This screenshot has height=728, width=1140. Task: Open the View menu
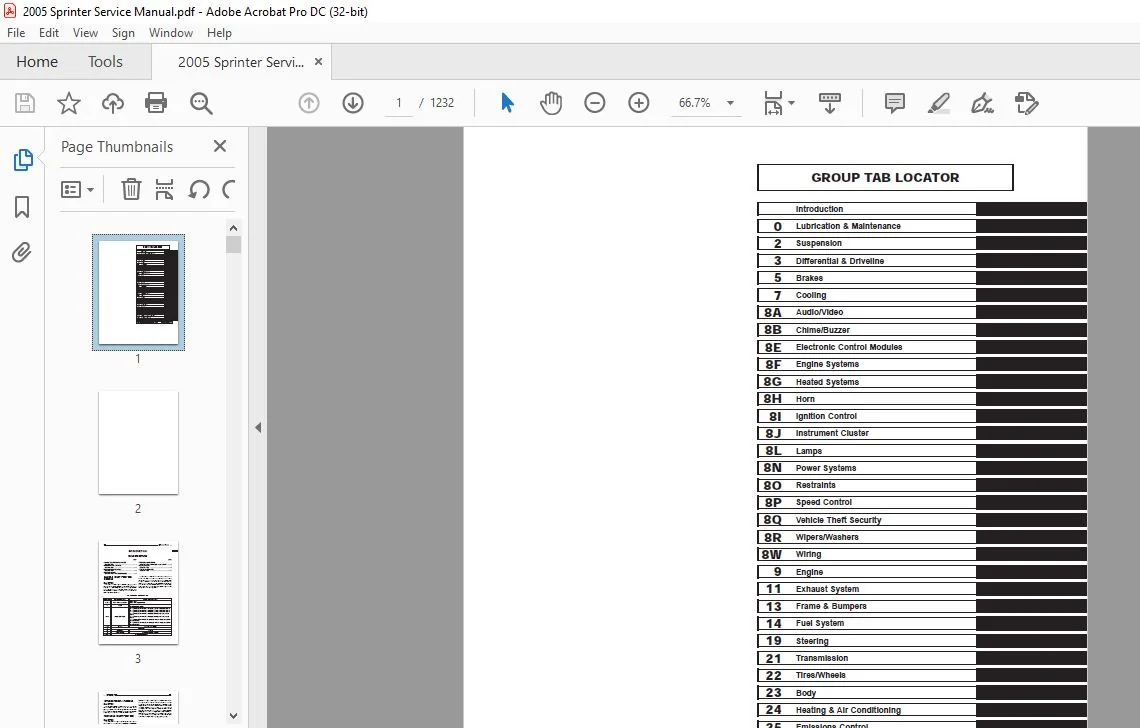click(85, 33)
